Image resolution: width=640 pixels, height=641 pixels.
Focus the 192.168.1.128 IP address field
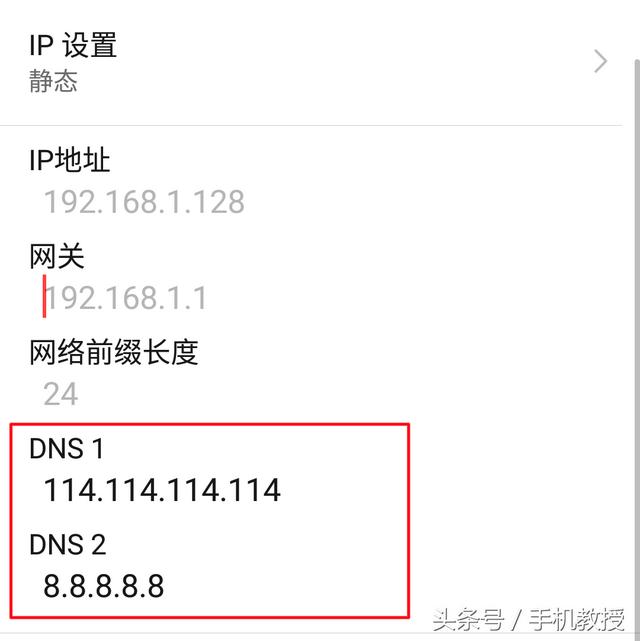pyautogui.click(x=144, y=202)
